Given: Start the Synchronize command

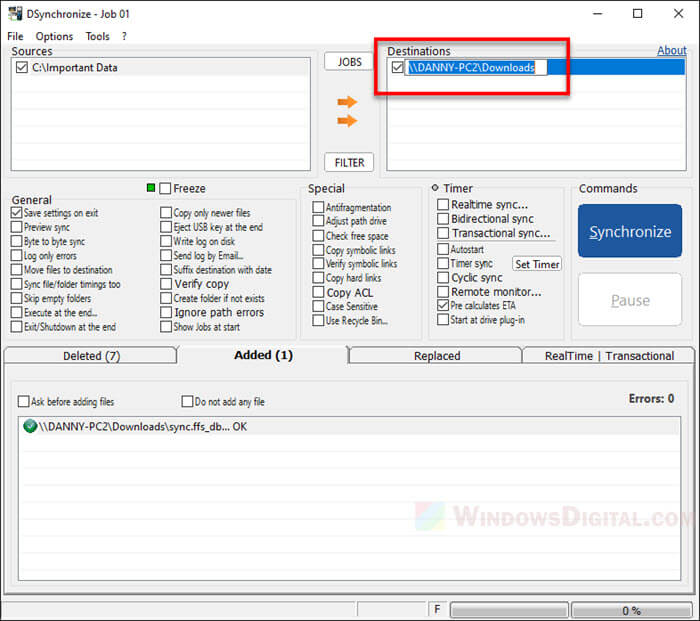Looking at the screenshot, I should click(x=630, y=231).
